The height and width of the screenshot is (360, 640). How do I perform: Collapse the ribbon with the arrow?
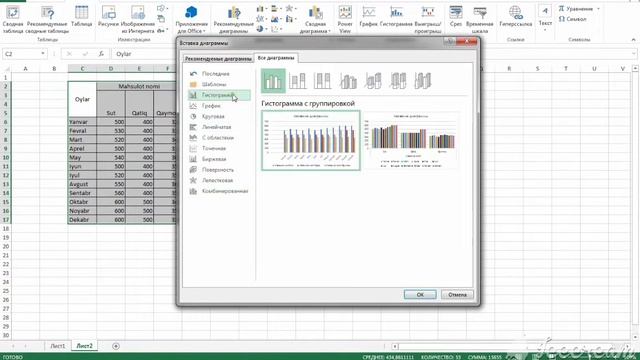point(633,40)
